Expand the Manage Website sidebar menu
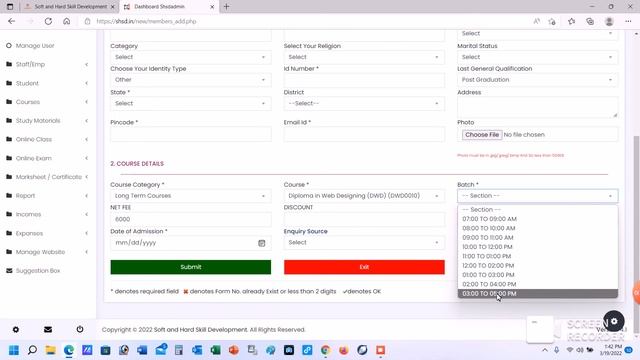Image resolution: width=640 pixels, height=360 pixels. tap(48, 252)
